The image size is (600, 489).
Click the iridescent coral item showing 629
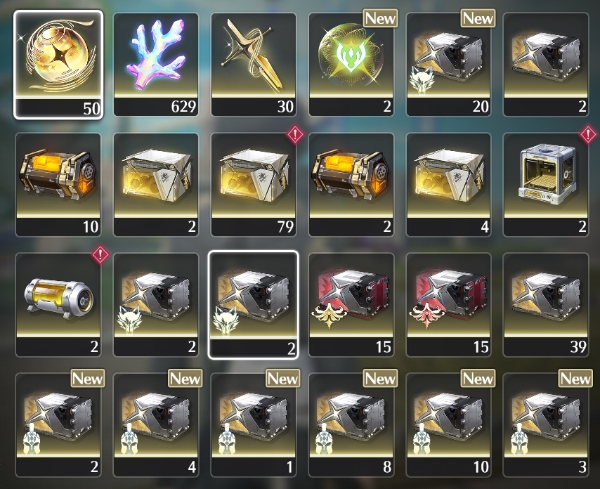[x=156, y=65]
